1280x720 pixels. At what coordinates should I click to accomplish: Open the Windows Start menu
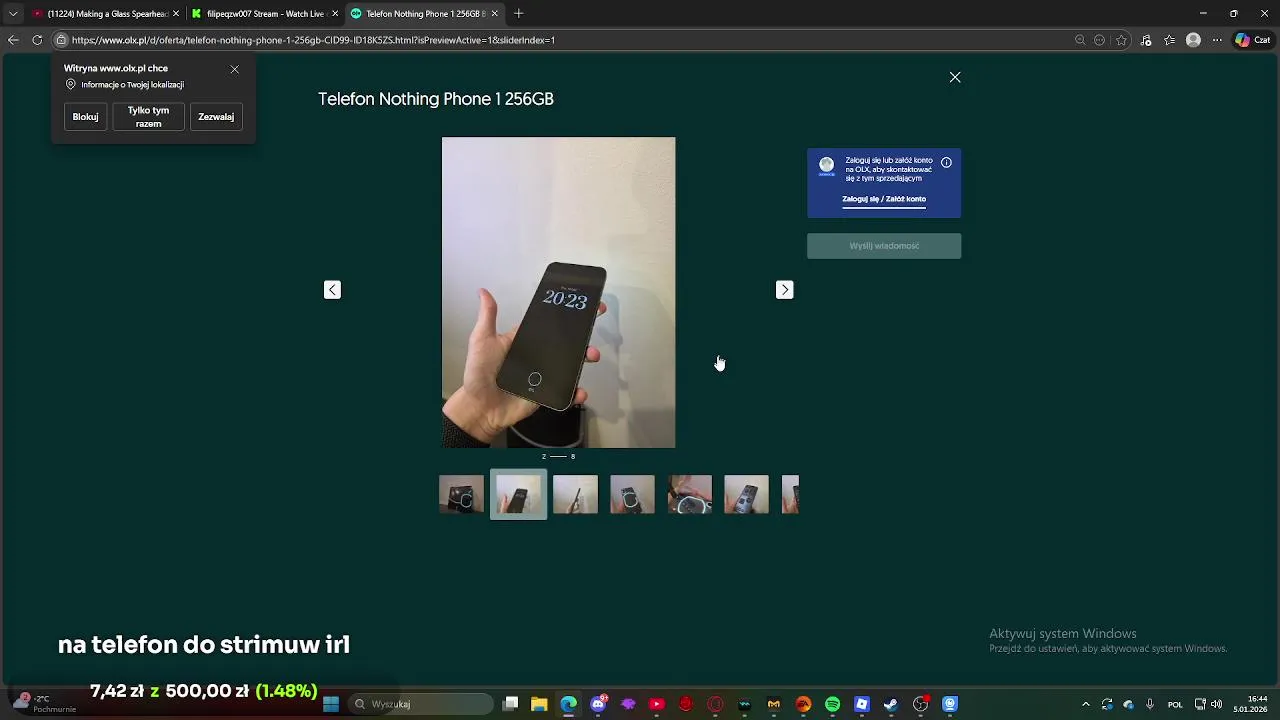point(331,704)
